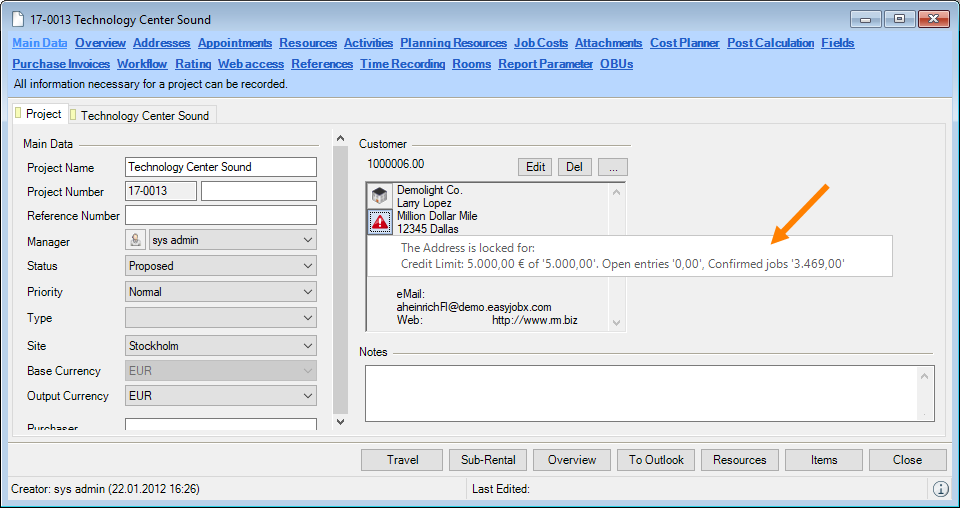
Task: Switch to Technology Center Sound tab
Action: pyautogui.click(x=143, y=115)
